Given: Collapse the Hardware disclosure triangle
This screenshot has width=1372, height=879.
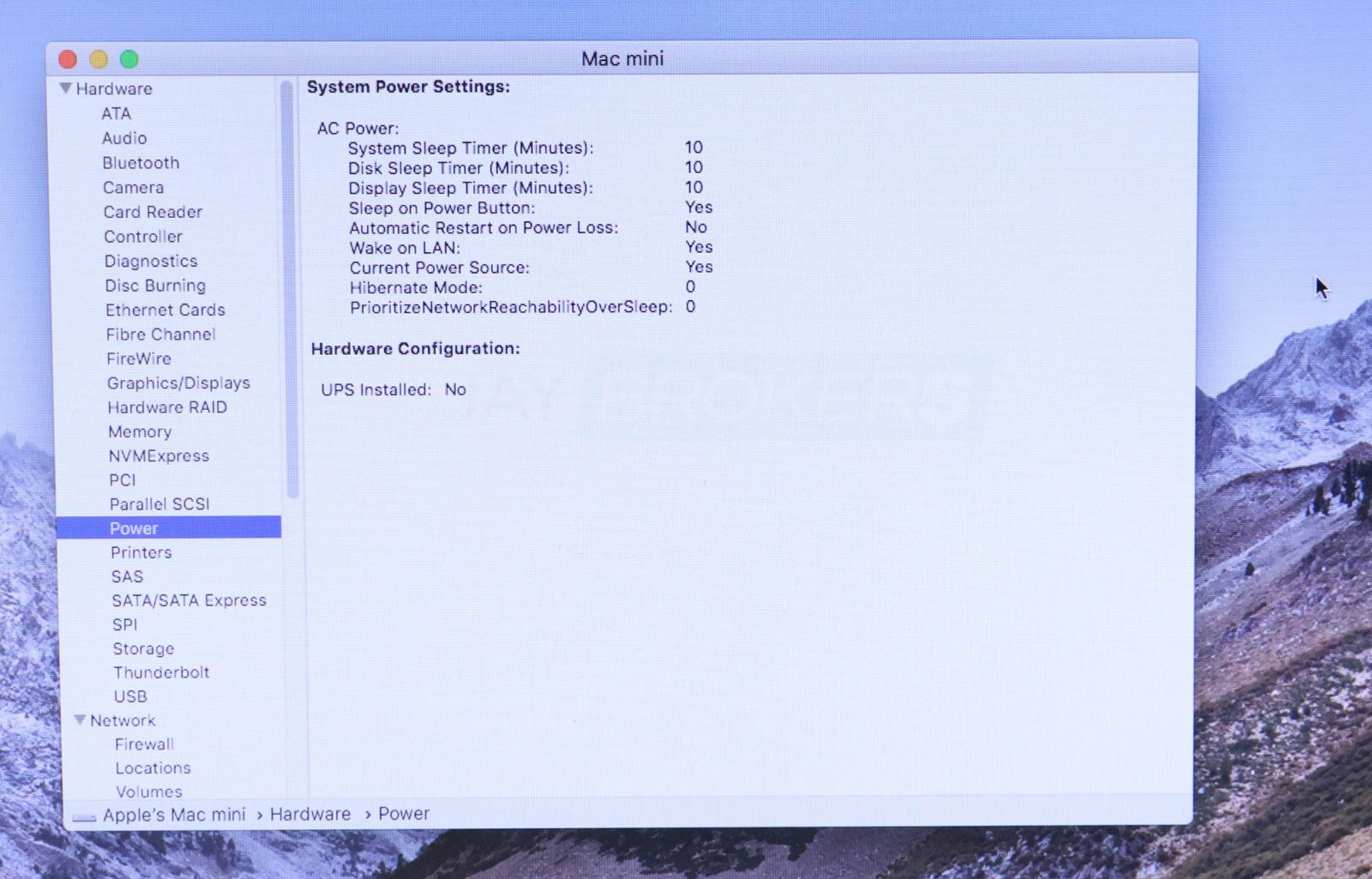Looking at the screenshot, I should coord(65,88).
